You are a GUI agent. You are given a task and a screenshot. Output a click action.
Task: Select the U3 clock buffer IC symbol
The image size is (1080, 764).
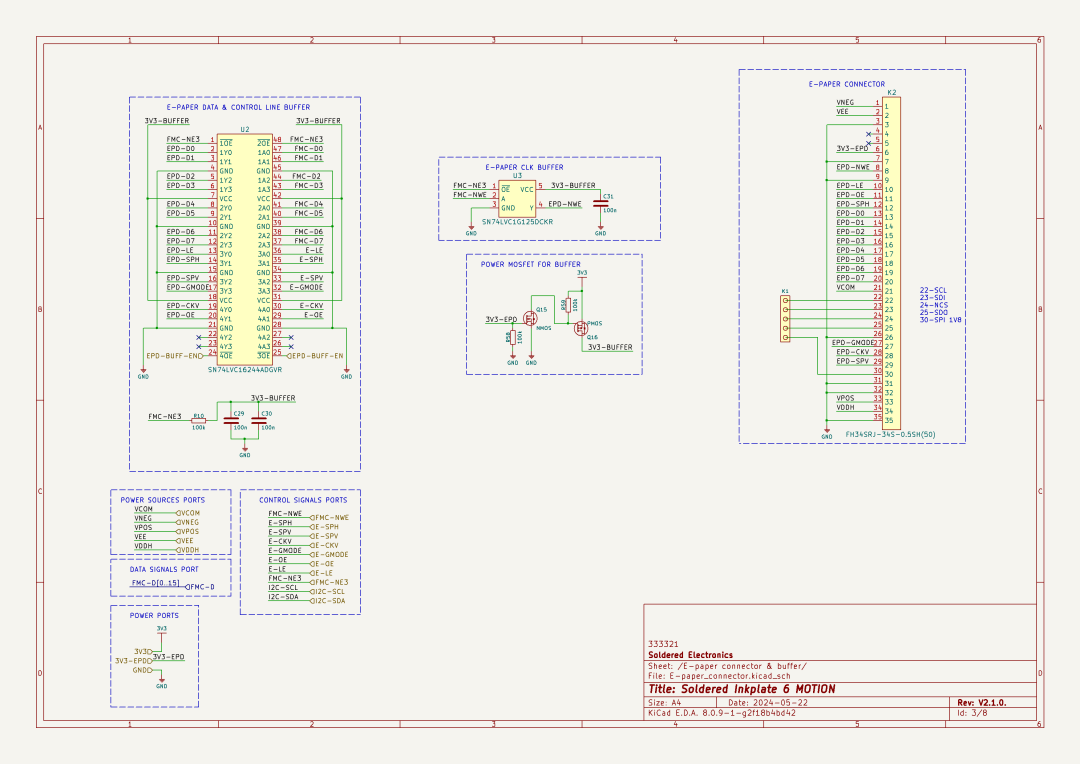point(517,198)
